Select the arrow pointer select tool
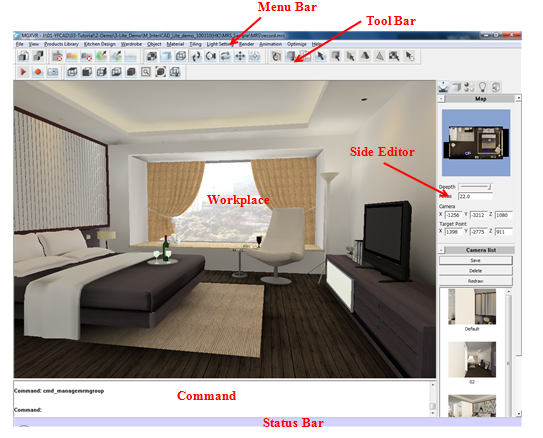 pos(320,56)
